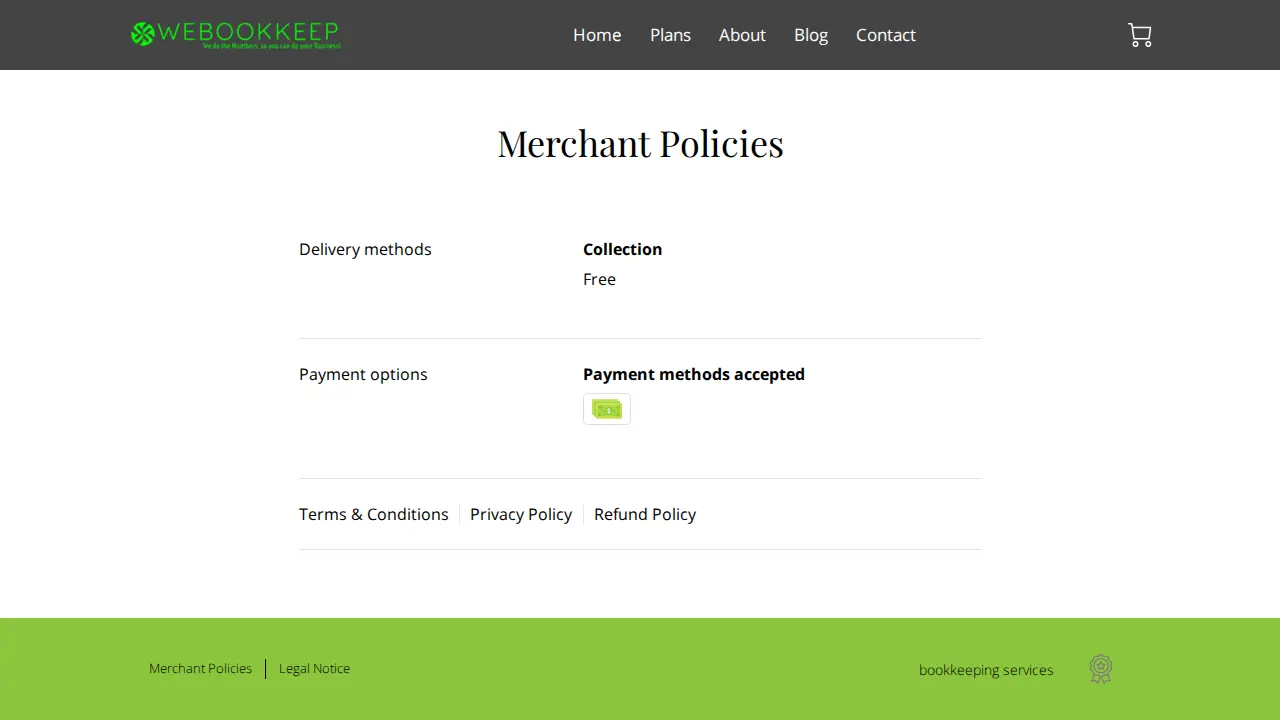Click the 'Payment methods accepted' heading
The height and width of the screenshot is (720, 1280).
click(694, 374)
